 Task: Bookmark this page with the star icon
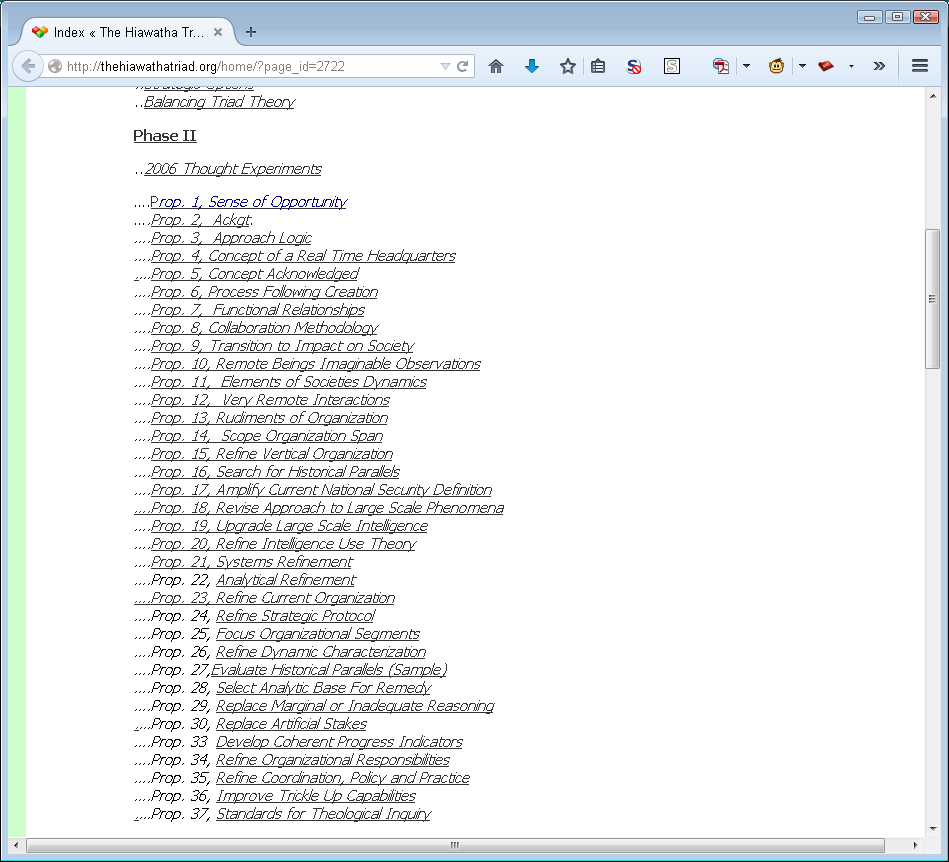568,66
